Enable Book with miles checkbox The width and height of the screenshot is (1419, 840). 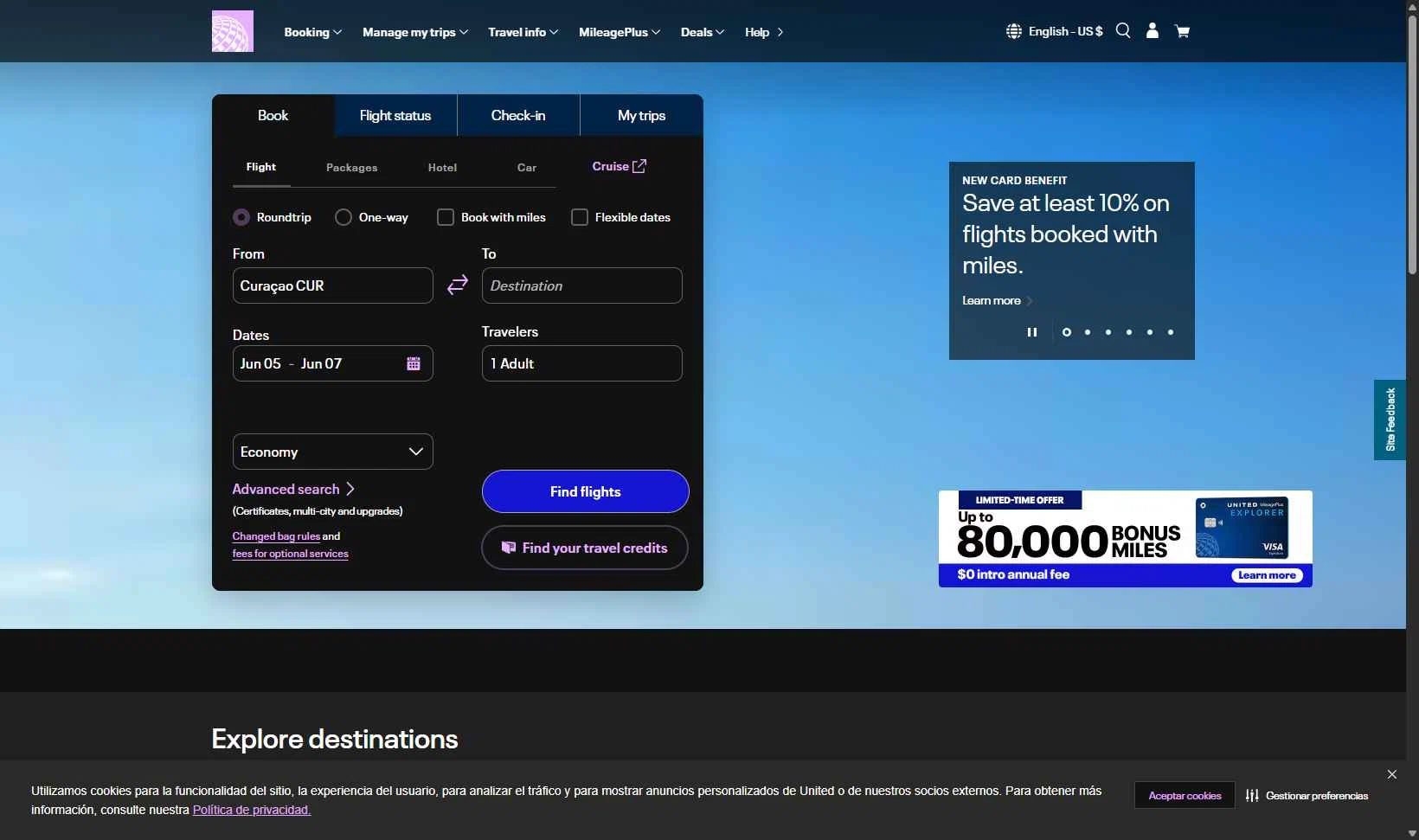pyautogui.click(x=446, y=217)
